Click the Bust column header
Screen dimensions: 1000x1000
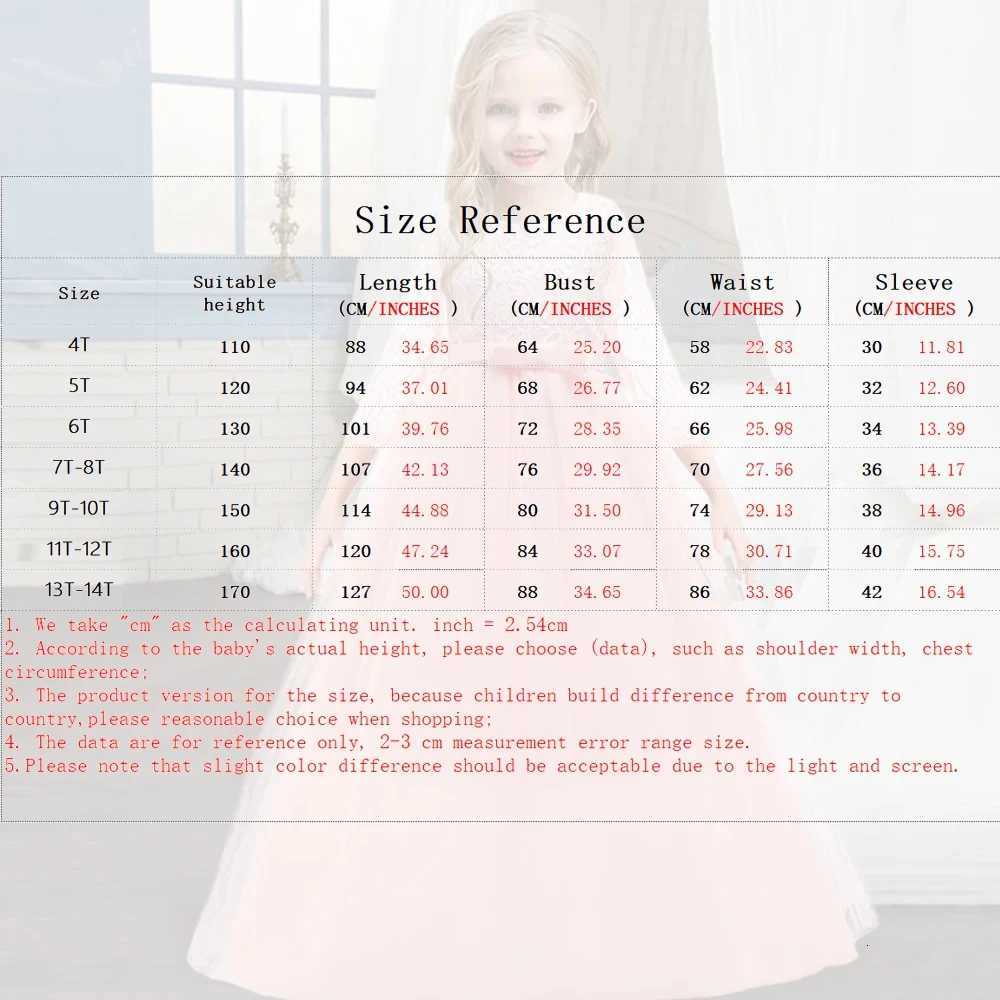tap(569, 293)
